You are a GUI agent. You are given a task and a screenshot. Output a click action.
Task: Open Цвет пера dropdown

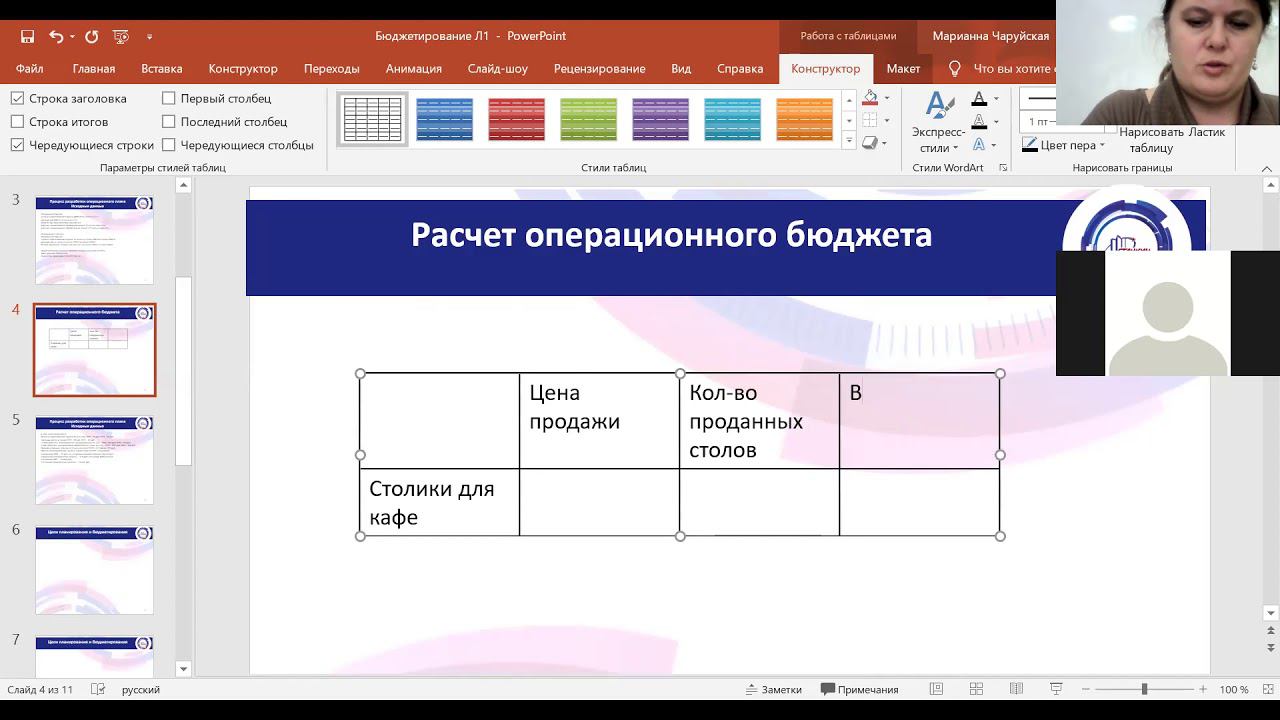click(1102, 146)
